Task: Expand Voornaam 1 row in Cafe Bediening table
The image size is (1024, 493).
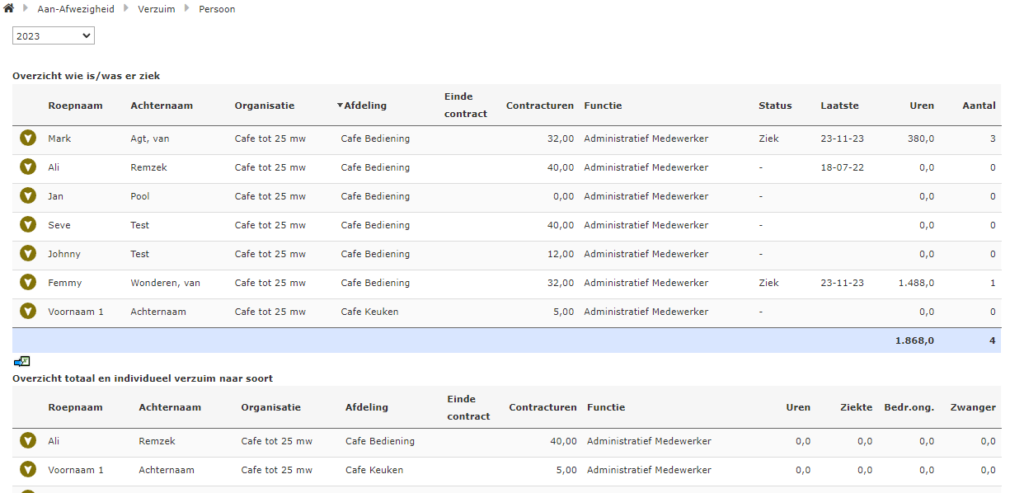Action: coord(28,312)
